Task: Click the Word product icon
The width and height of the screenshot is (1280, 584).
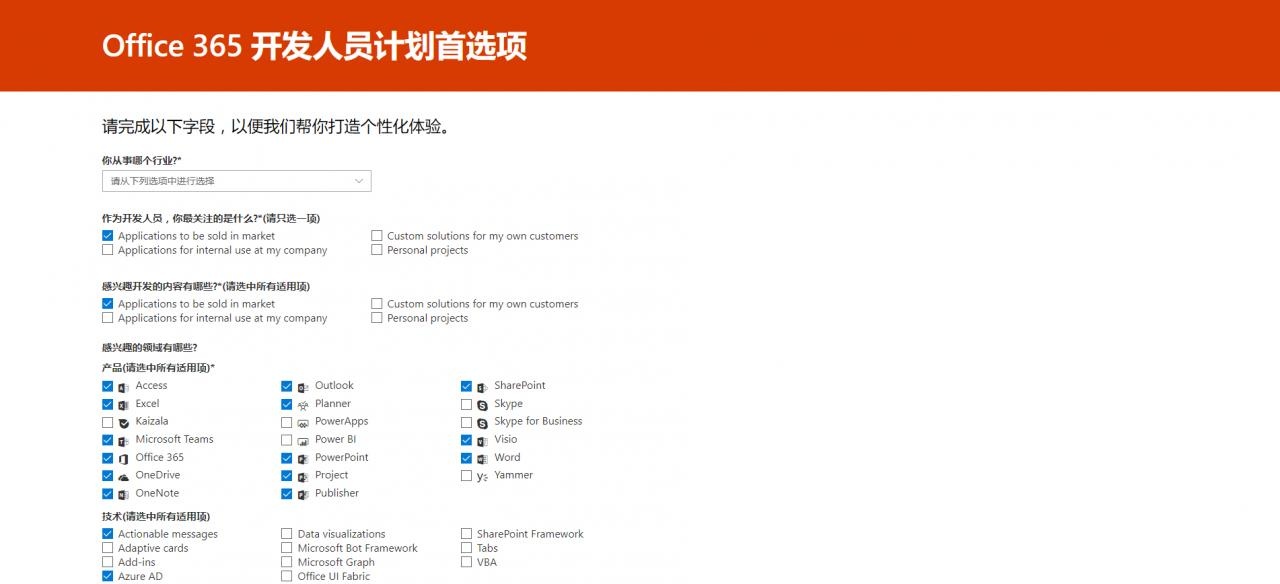Action: pyautogui.click(x=482, y=459)
